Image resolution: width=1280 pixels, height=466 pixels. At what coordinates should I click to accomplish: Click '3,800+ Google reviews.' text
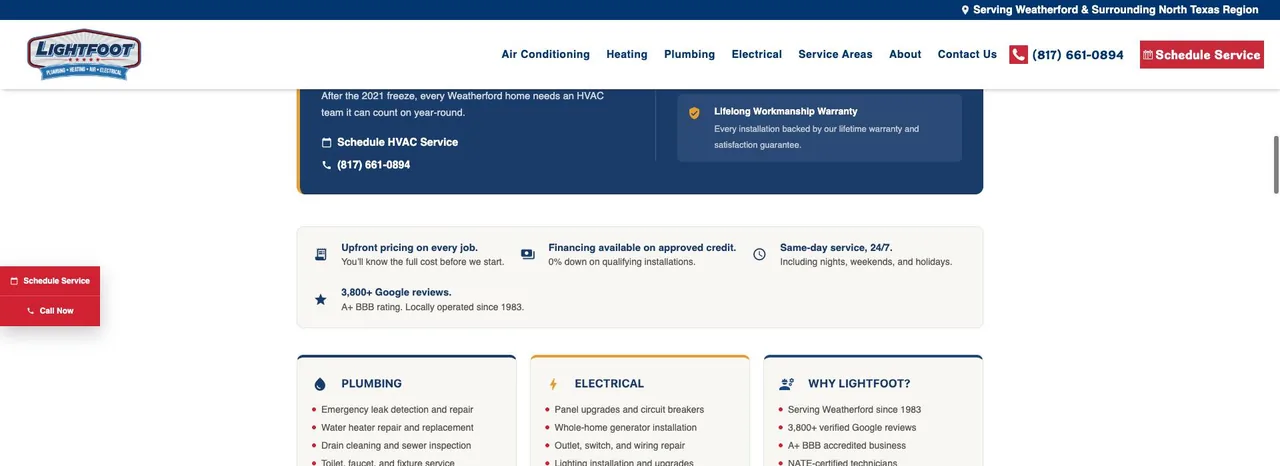coord(396,293)
